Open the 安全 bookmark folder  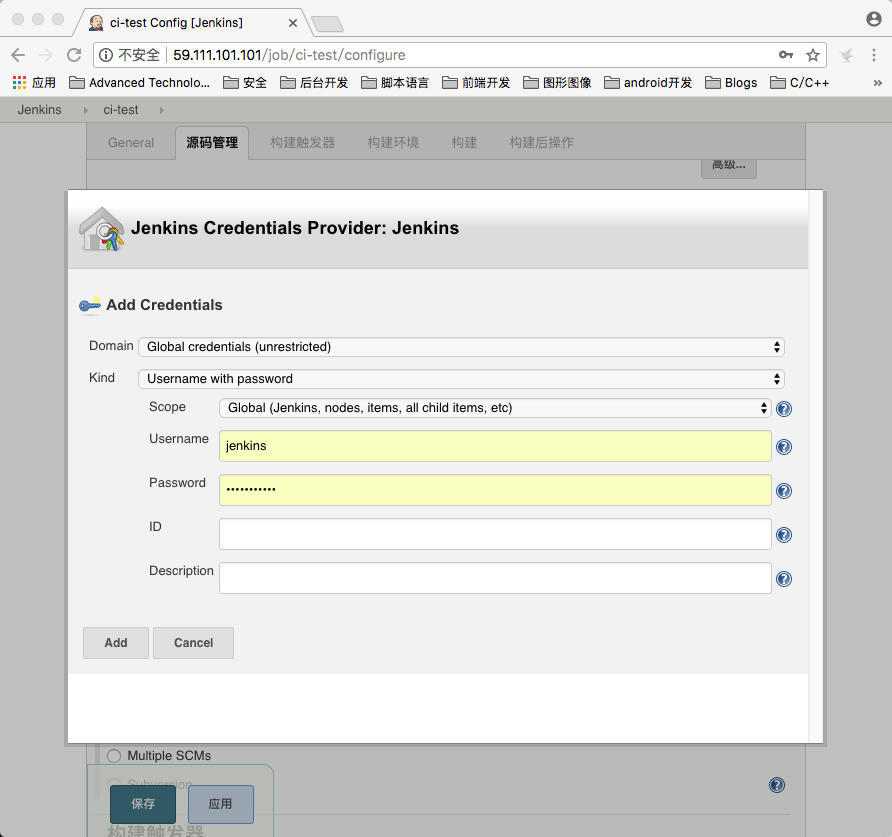pyautogui.click(x=245, y=83)
